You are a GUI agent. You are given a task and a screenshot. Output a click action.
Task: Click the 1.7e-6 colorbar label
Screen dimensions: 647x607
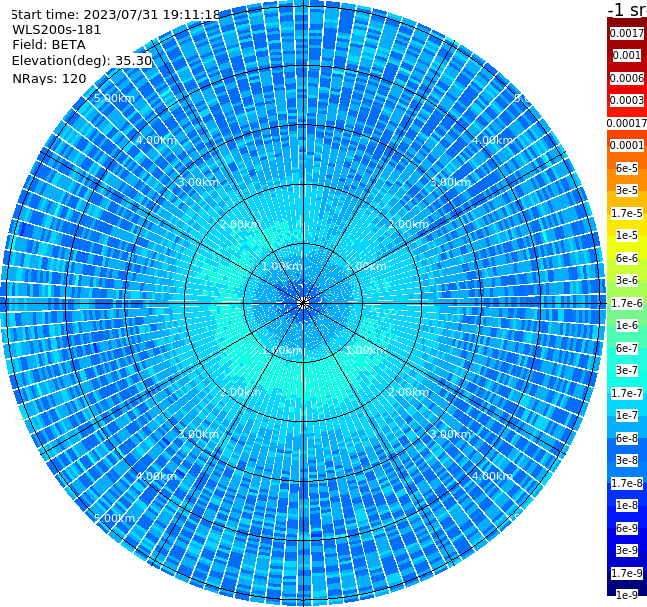click(x=627, y=303)
